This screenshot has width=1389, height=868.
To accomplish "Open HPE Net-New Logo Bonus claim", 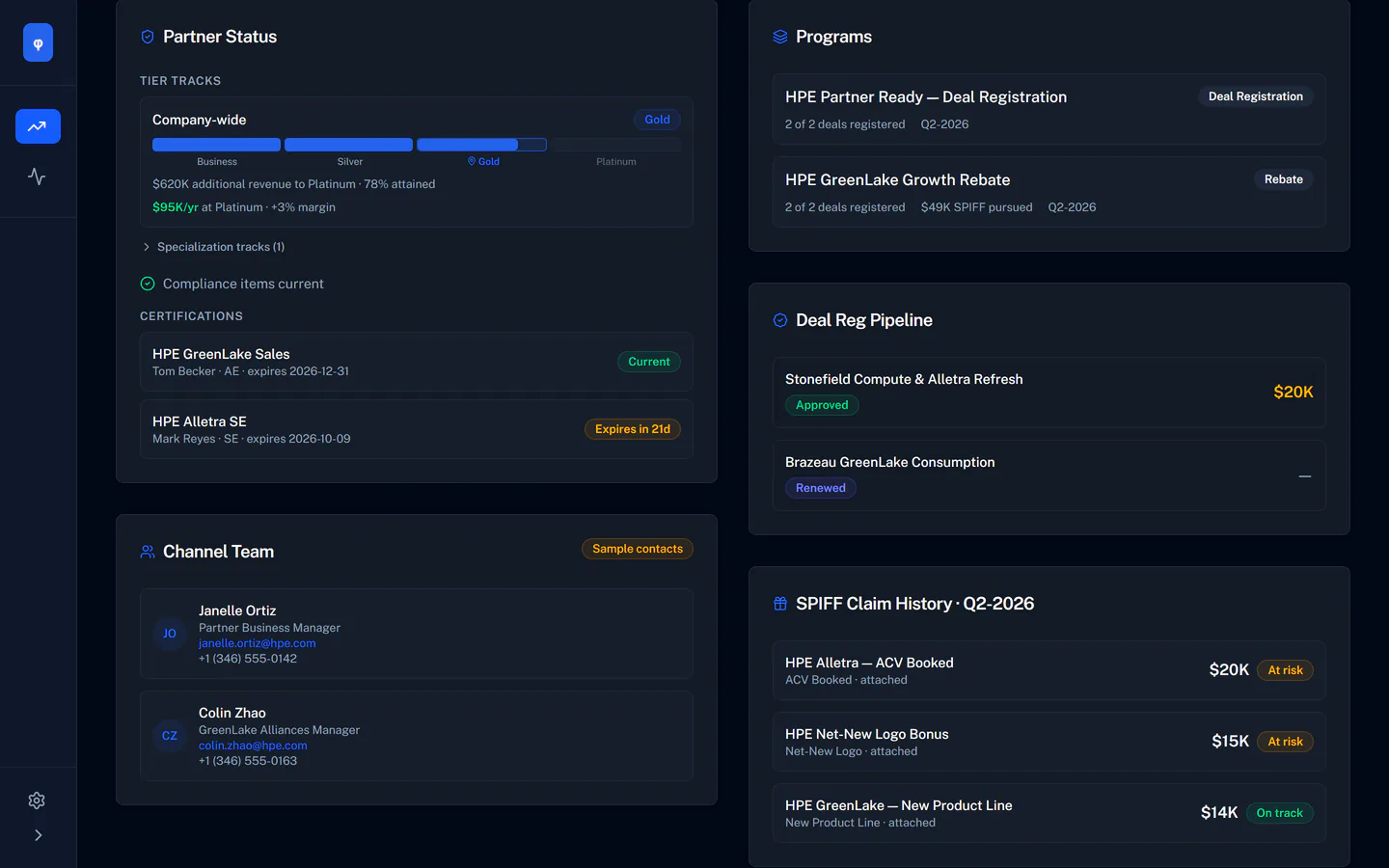I will [x=1049, y=742].
